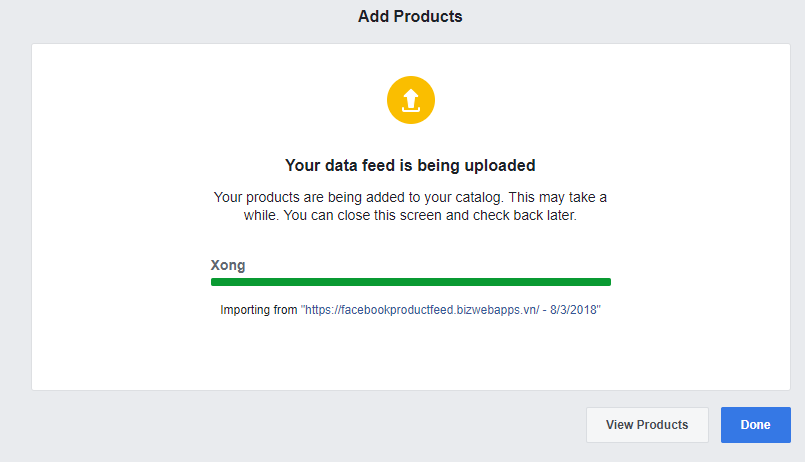Select the "Your data feed is being uploaded" heading
The height and width of the screenshot is (462, 805).
click(x=410, y=165)
